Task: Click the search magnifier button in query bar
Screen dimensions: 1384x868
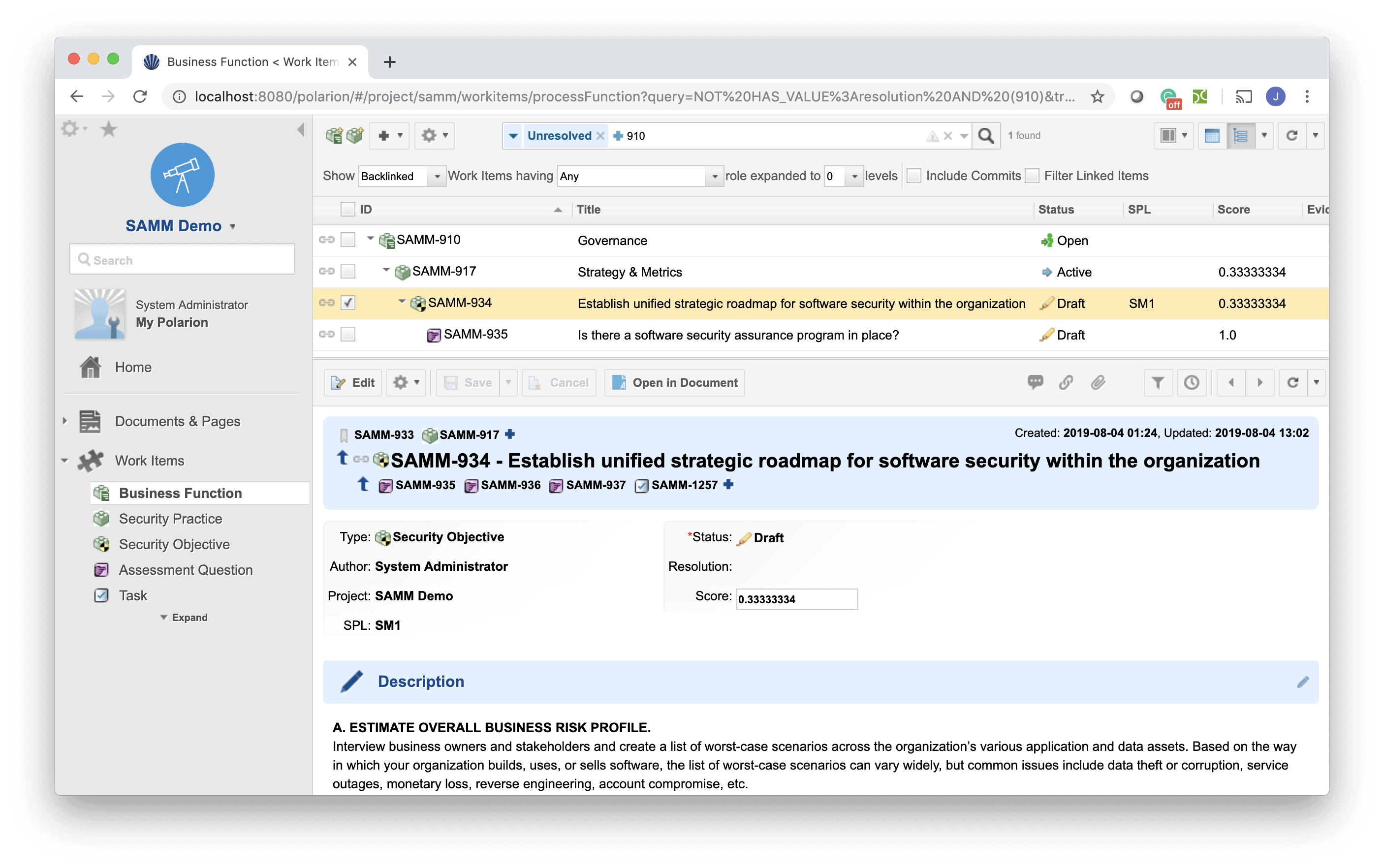Action: pos(986,135)
